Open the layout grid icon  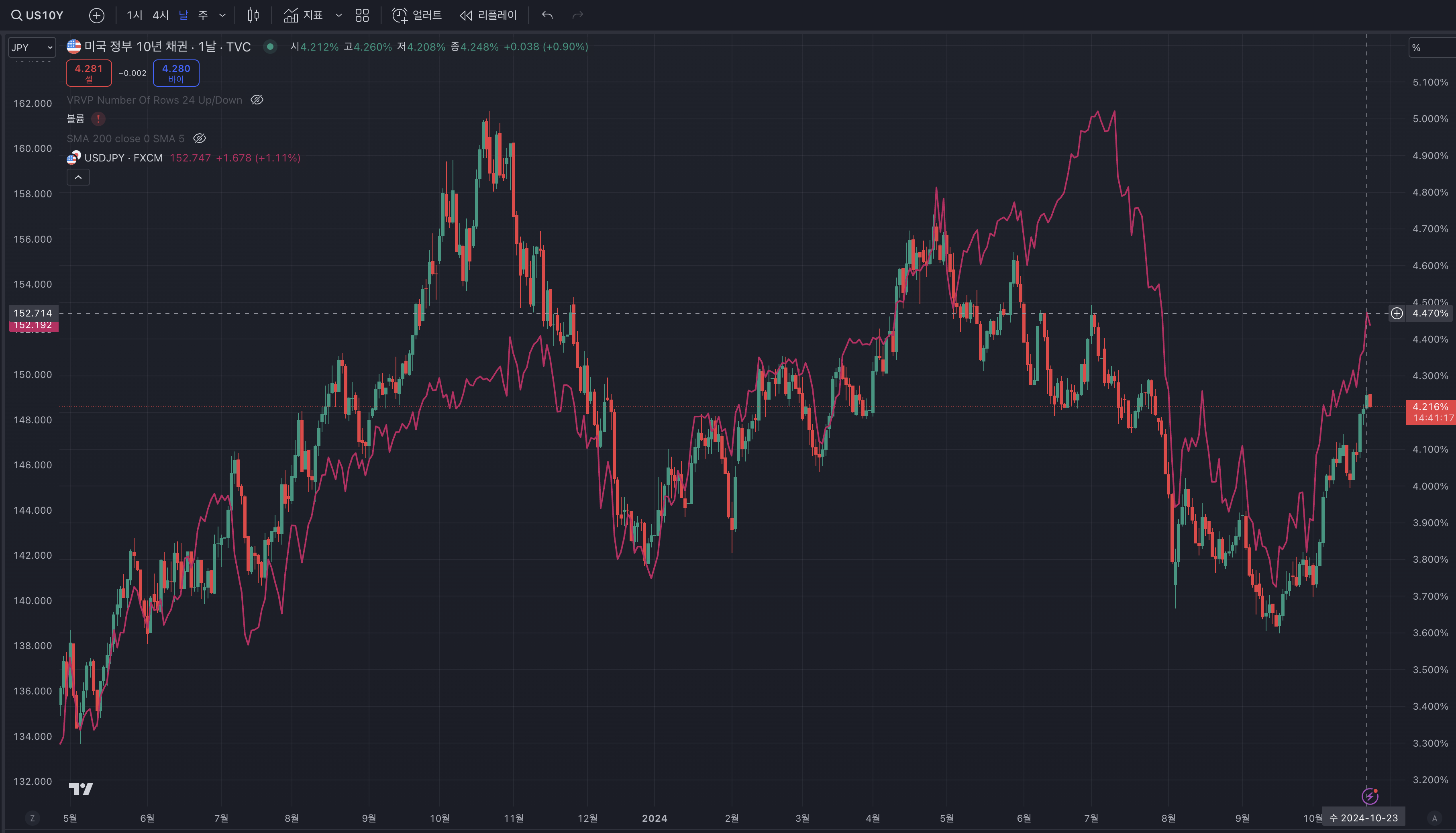362,15
